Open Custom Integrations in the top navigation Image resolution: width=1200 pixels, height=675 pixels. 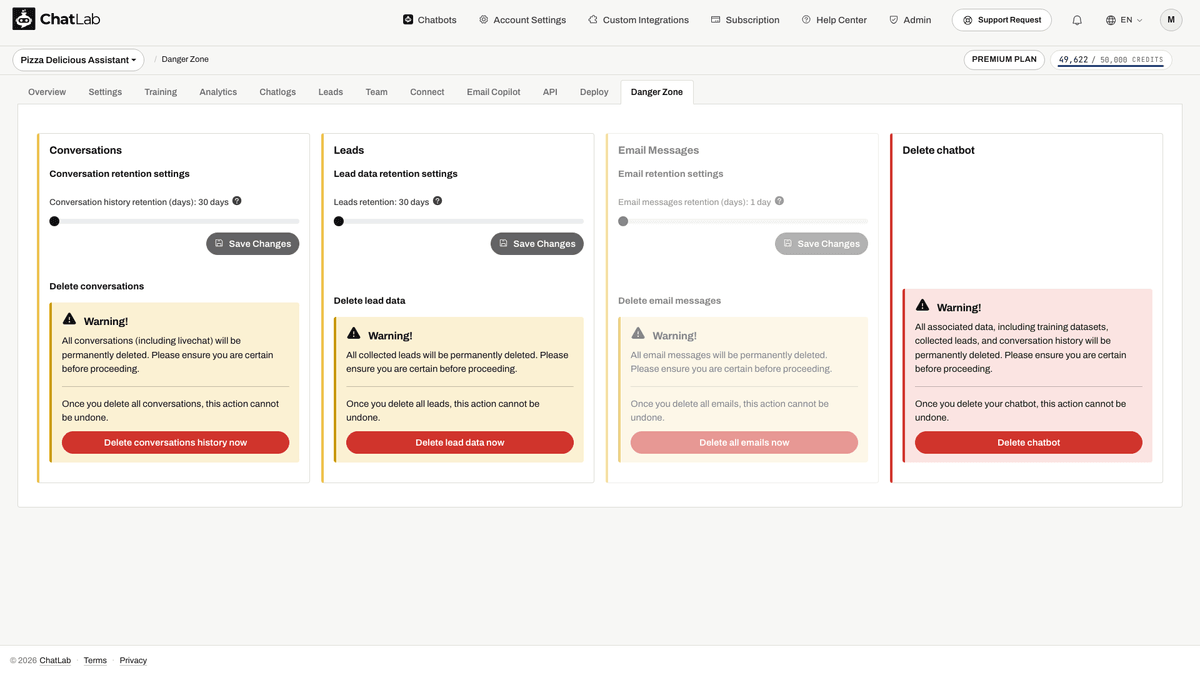coord(638,20)
